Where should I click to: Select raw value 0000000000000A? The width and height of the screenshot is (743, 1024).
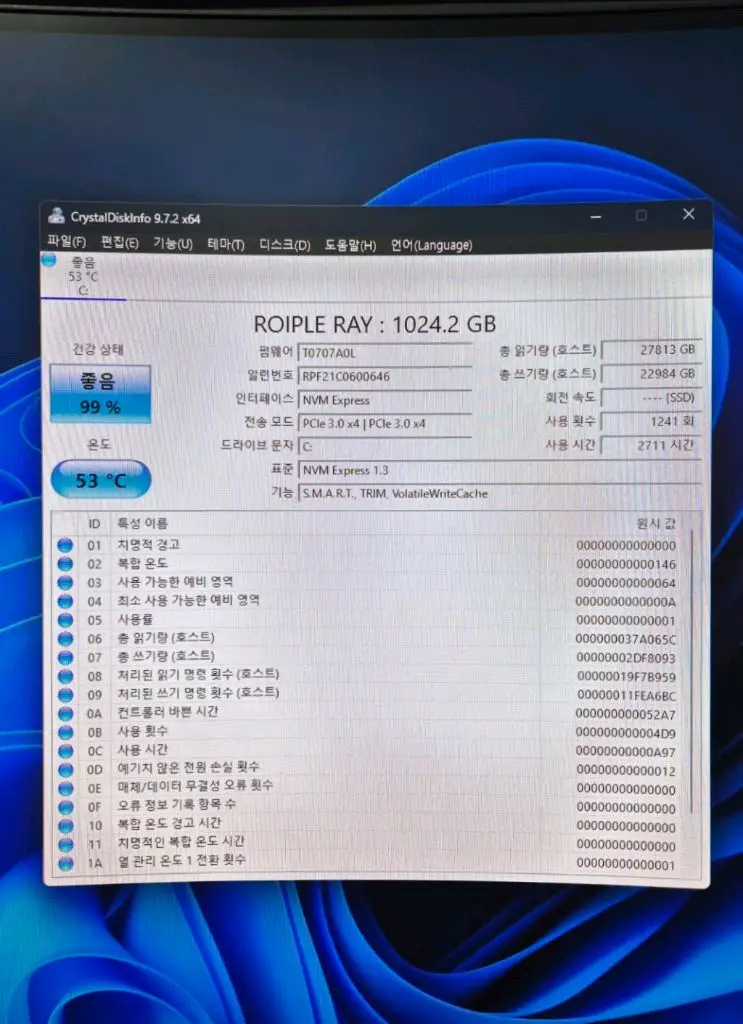pos(625,601)
